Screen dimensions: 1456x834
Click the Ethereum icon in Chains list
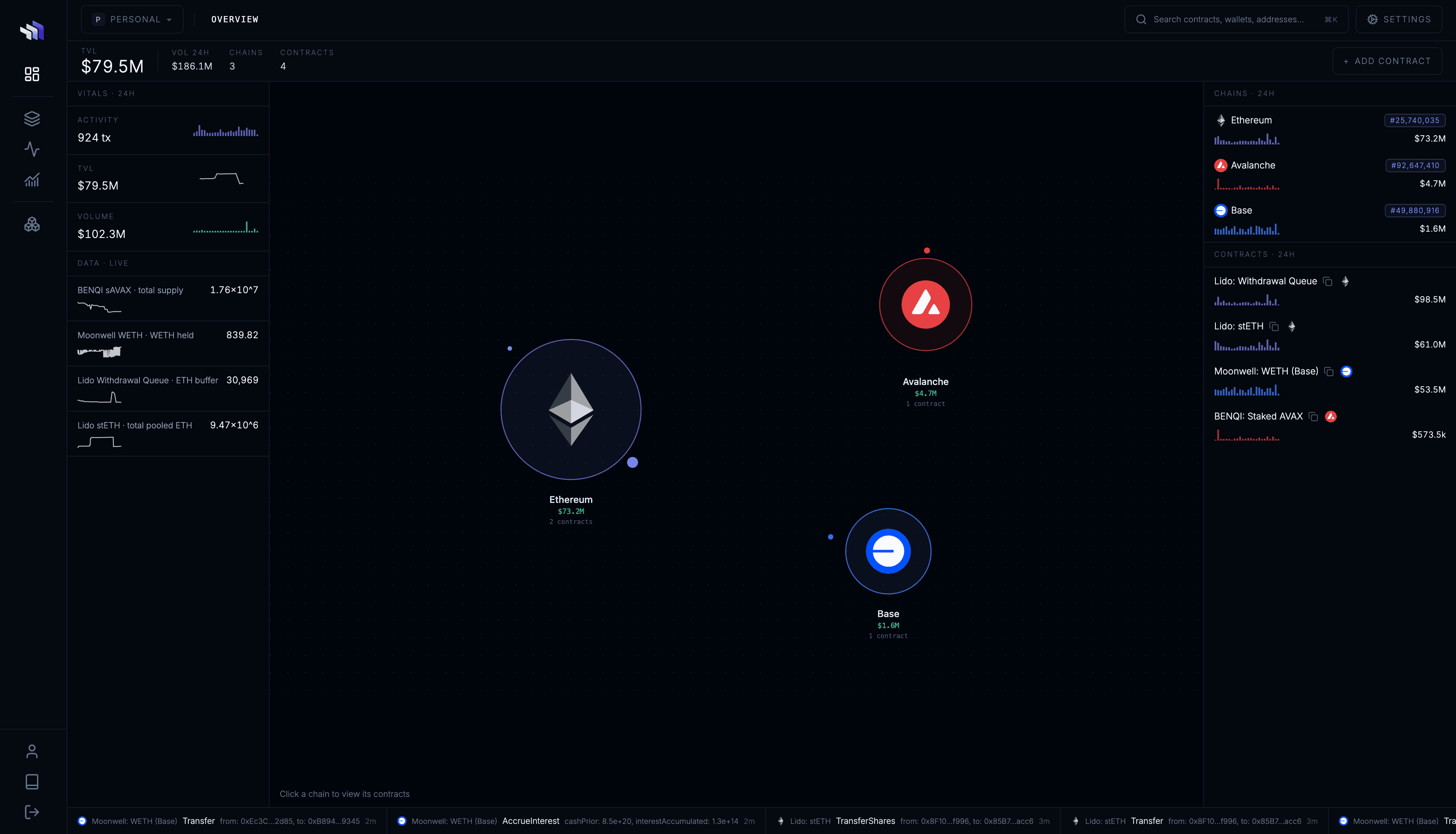pyautogui.click(x=1220, y=120)
